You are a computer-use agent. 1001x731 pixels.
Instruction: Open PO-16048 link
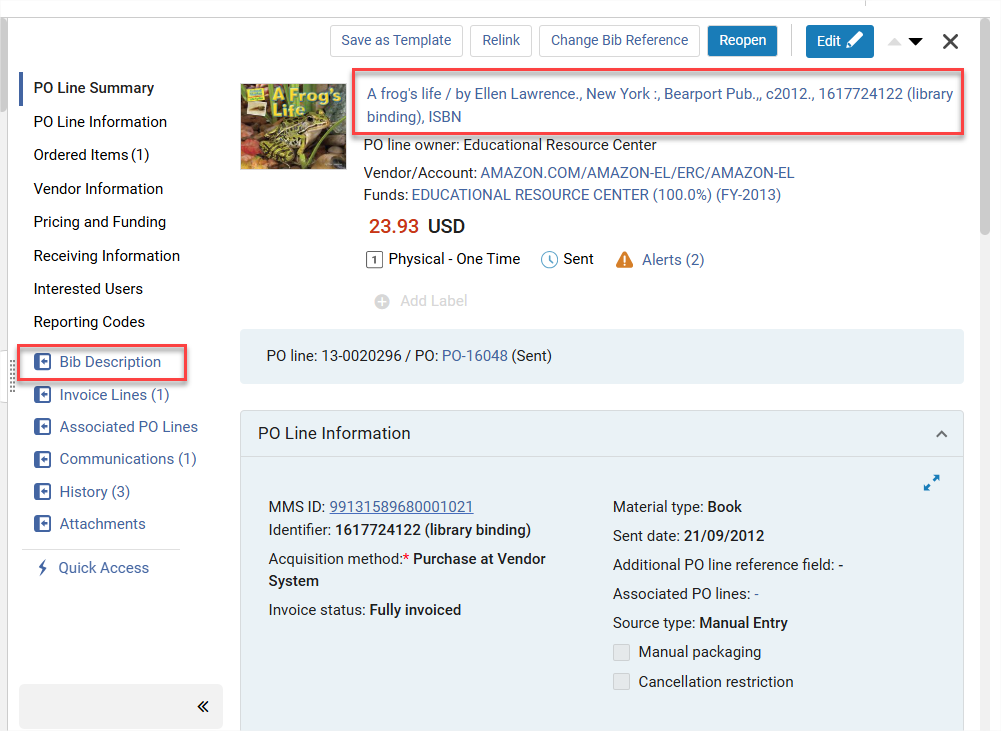click(x=474, y=356)
